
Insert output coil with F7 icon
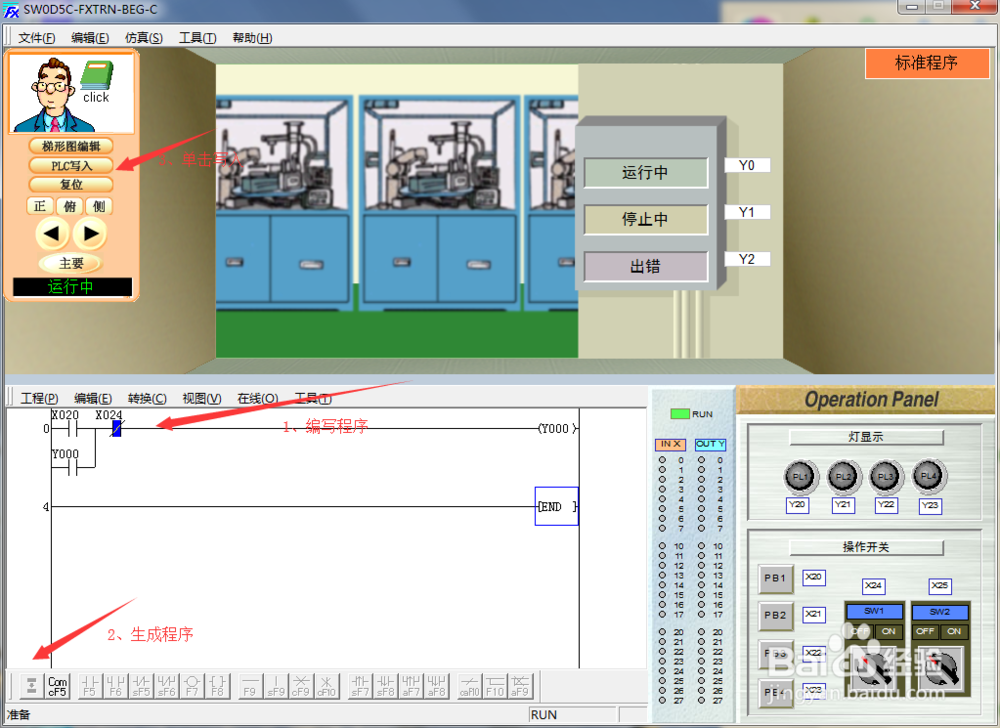[x=192, y=686]
